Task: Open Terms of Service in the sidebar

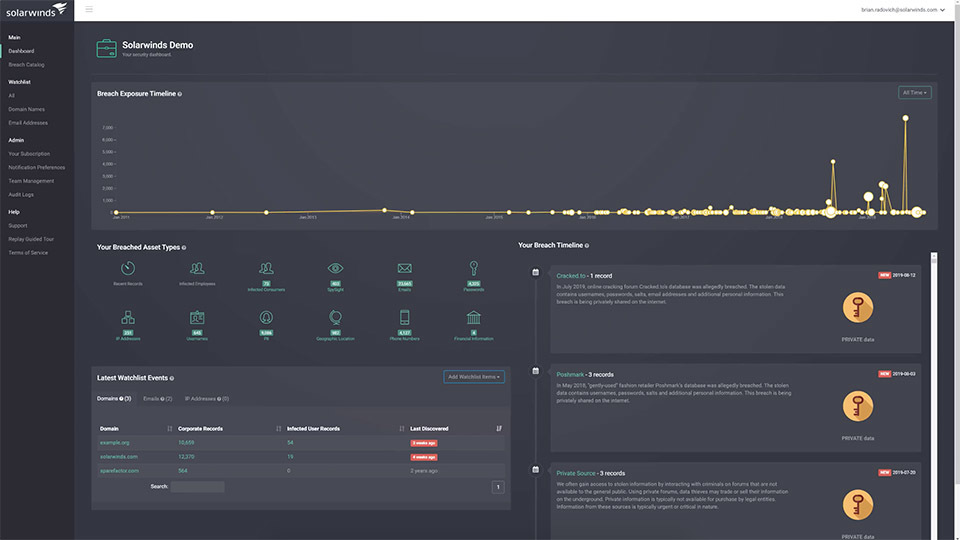Action: (28, 253)
